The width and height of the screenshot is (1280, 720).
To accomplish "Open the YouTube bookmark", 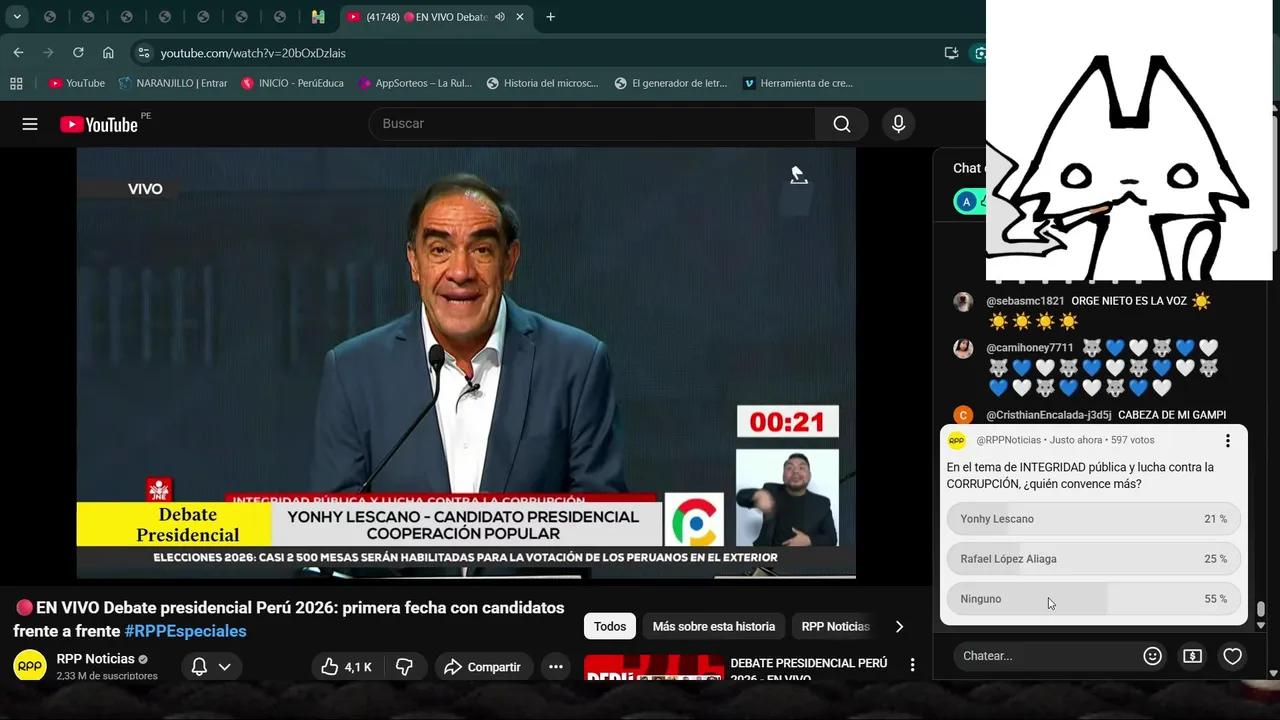I will (x=77, y=83).
